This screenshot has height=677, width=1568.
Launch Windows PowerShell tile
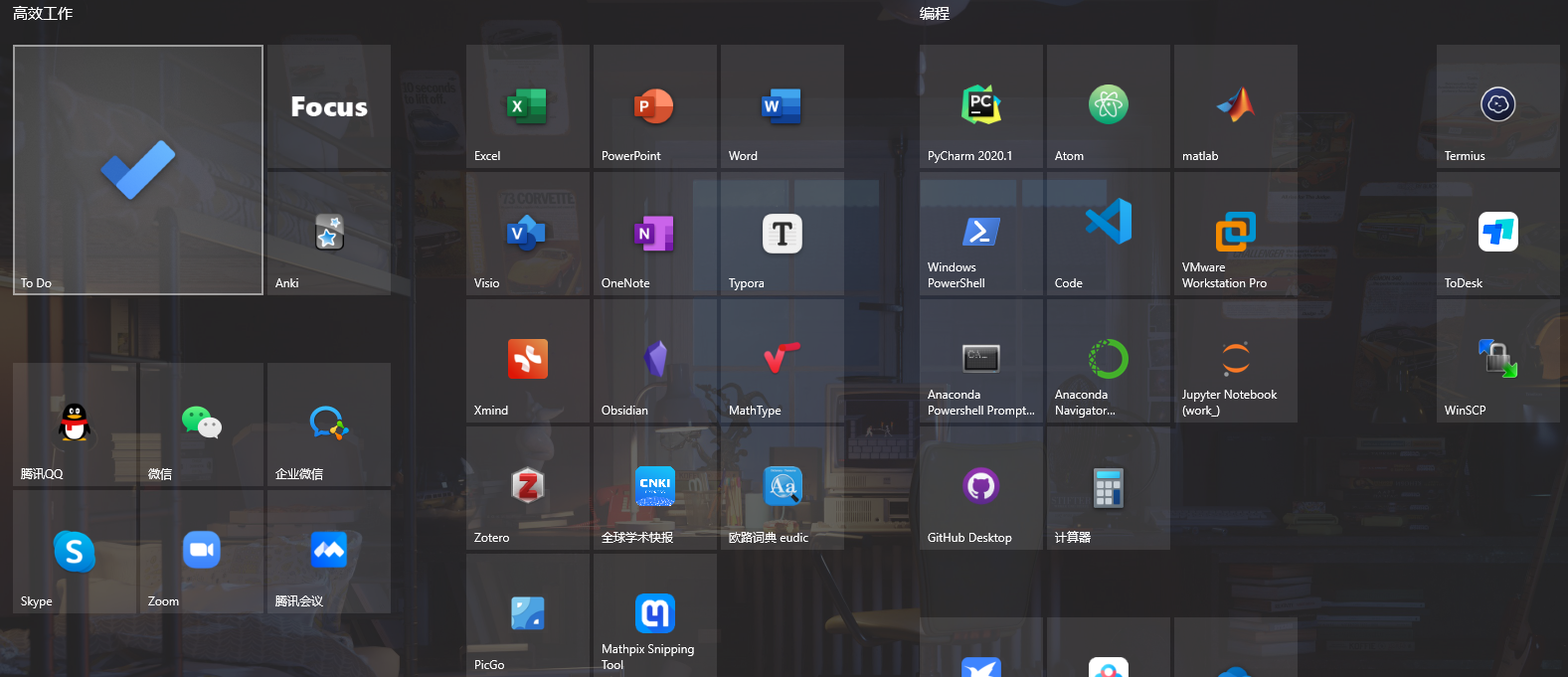(981, 234)
